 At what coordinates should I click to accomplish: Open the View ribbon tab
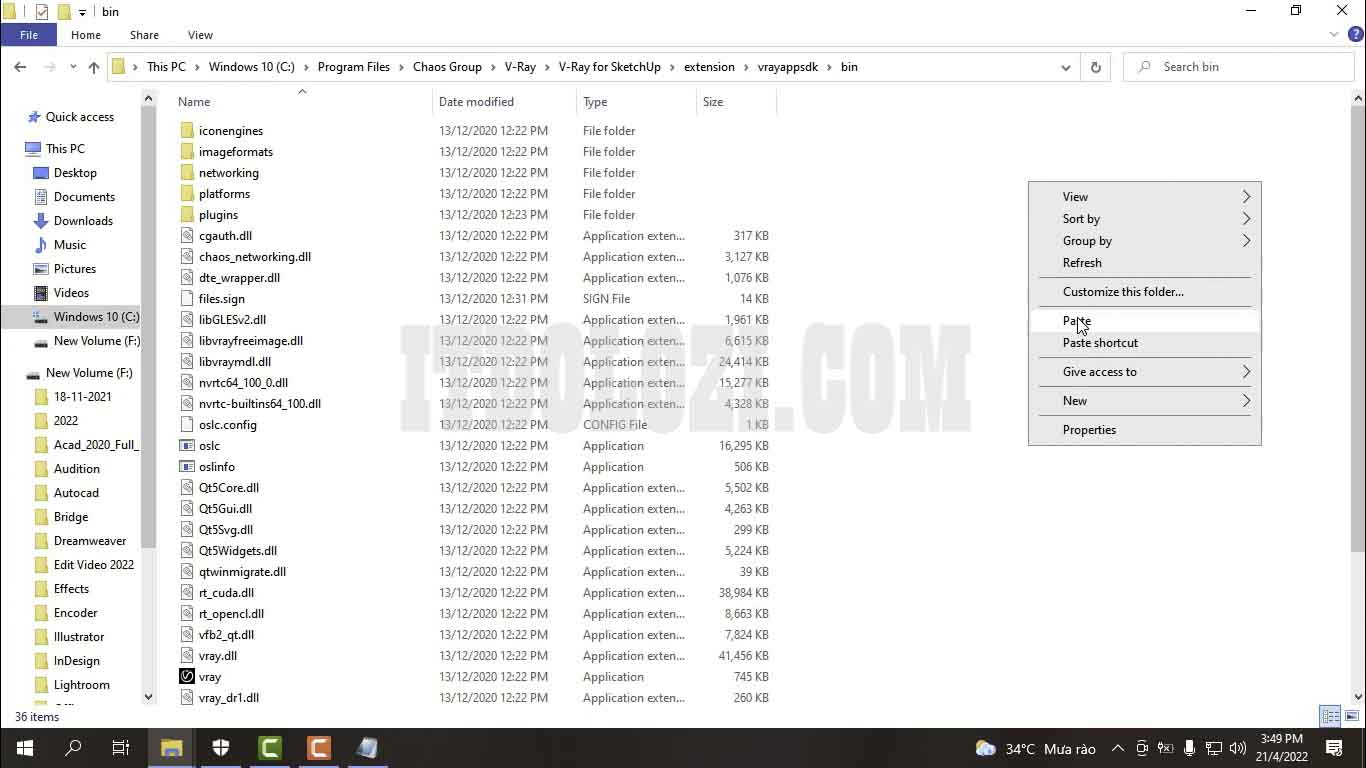(x=200, y=35)
